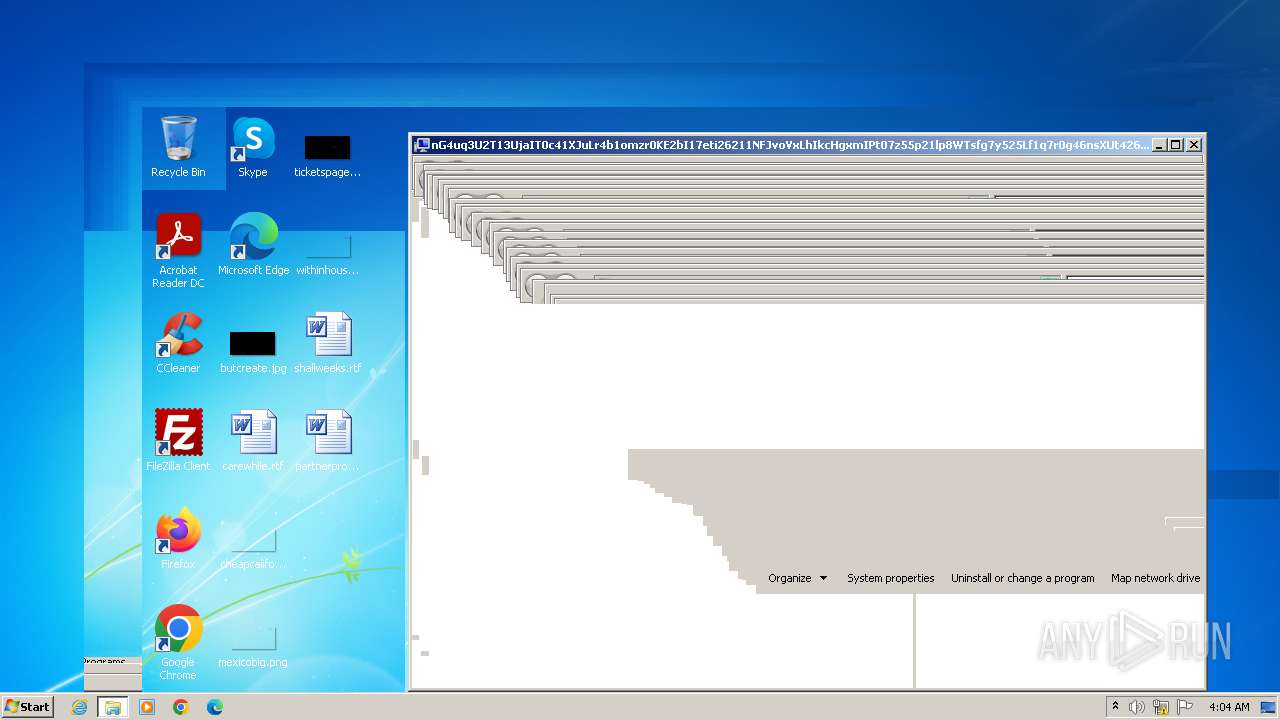Click Uninstall or change a program

[x=1022, y=578]
